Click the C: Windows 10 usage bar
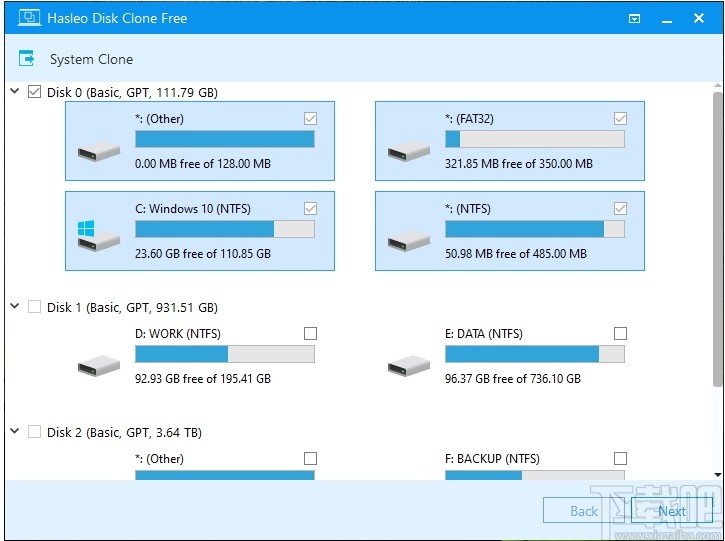The image size is (725, 541). pyautogui.click(x=224, y=229)
